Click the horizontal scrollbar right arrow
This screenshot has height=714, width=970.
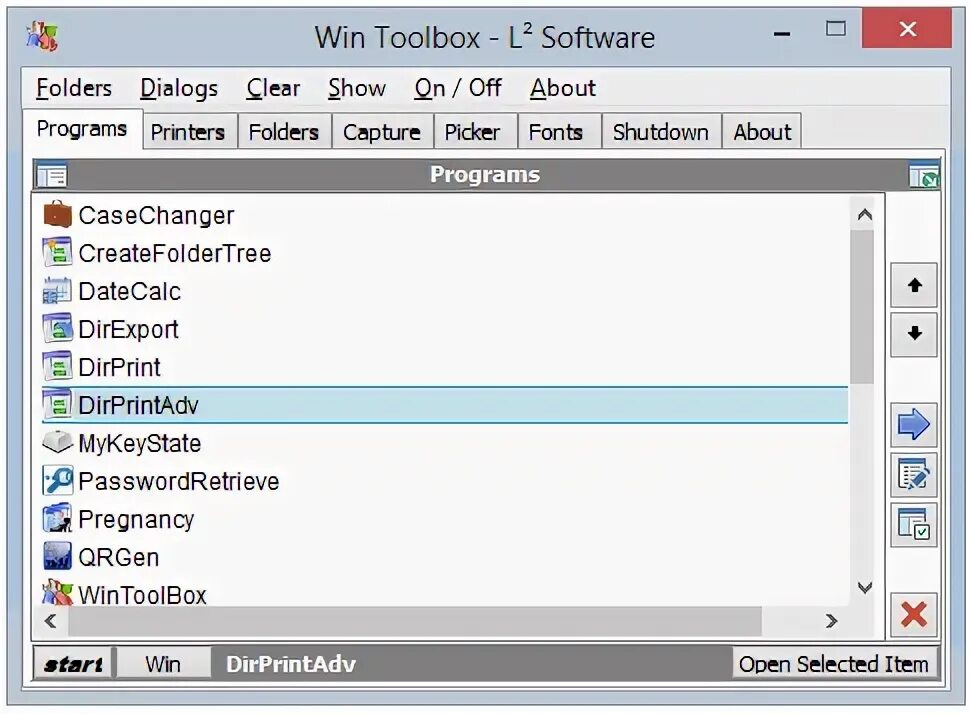tap(831, 621)
